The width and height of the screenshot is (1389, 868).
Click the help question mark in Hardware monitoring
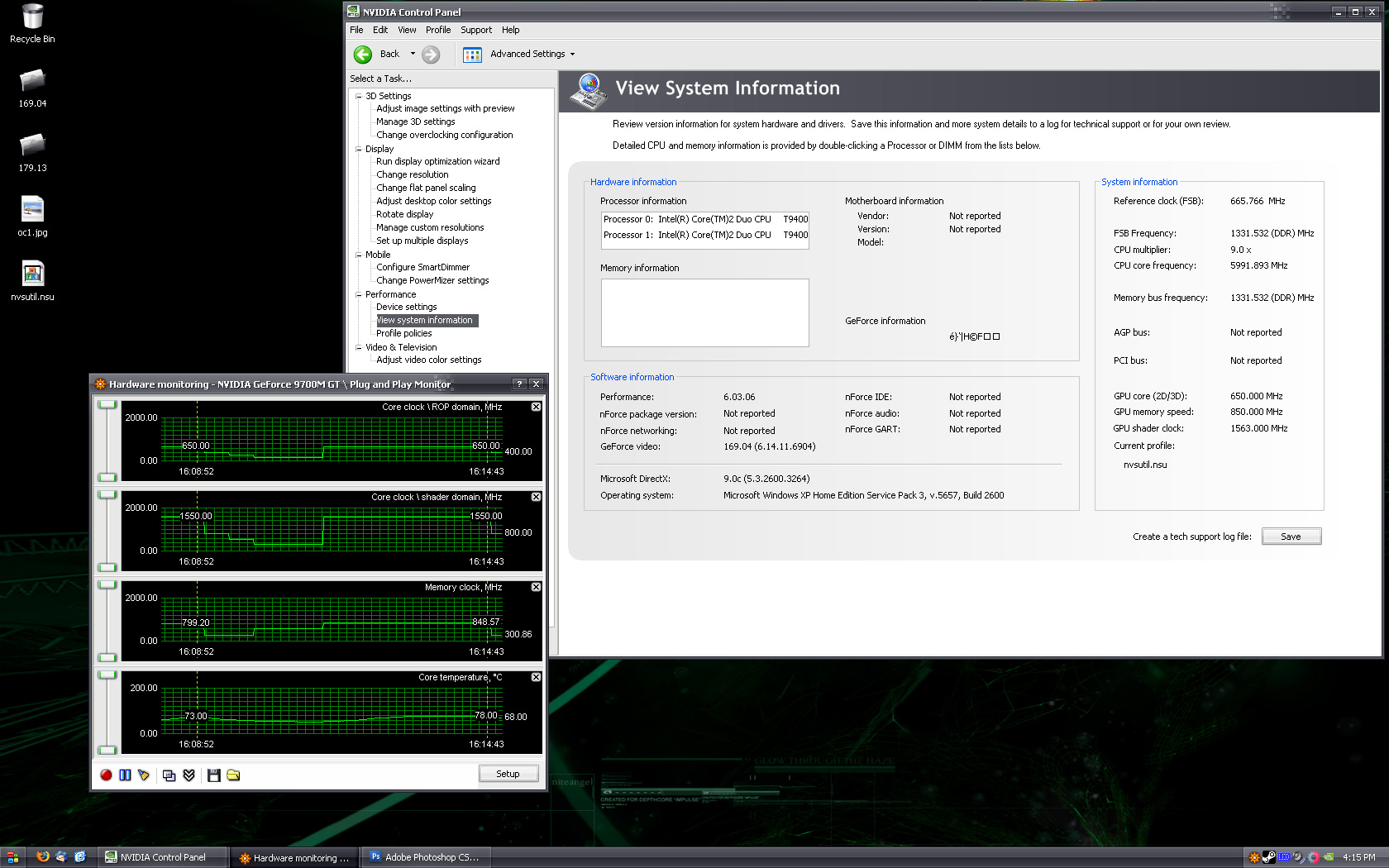[519, 384]
